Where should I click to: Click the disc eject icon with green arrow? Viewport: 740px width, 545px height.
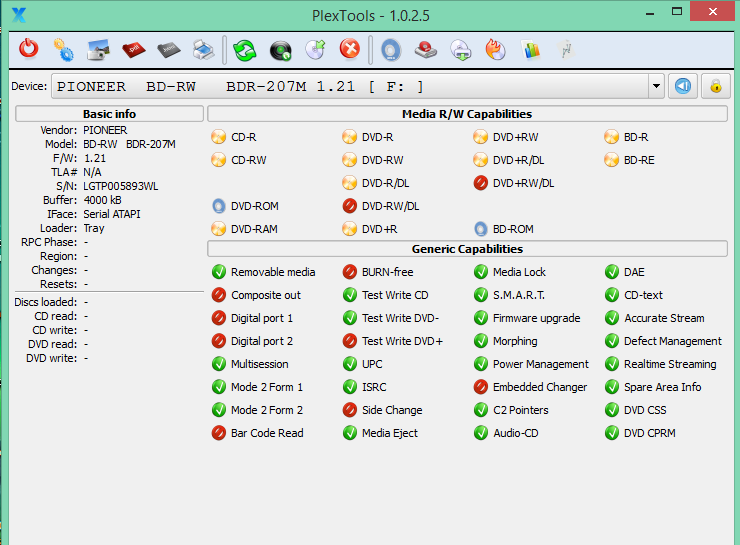tap(315, 50)
